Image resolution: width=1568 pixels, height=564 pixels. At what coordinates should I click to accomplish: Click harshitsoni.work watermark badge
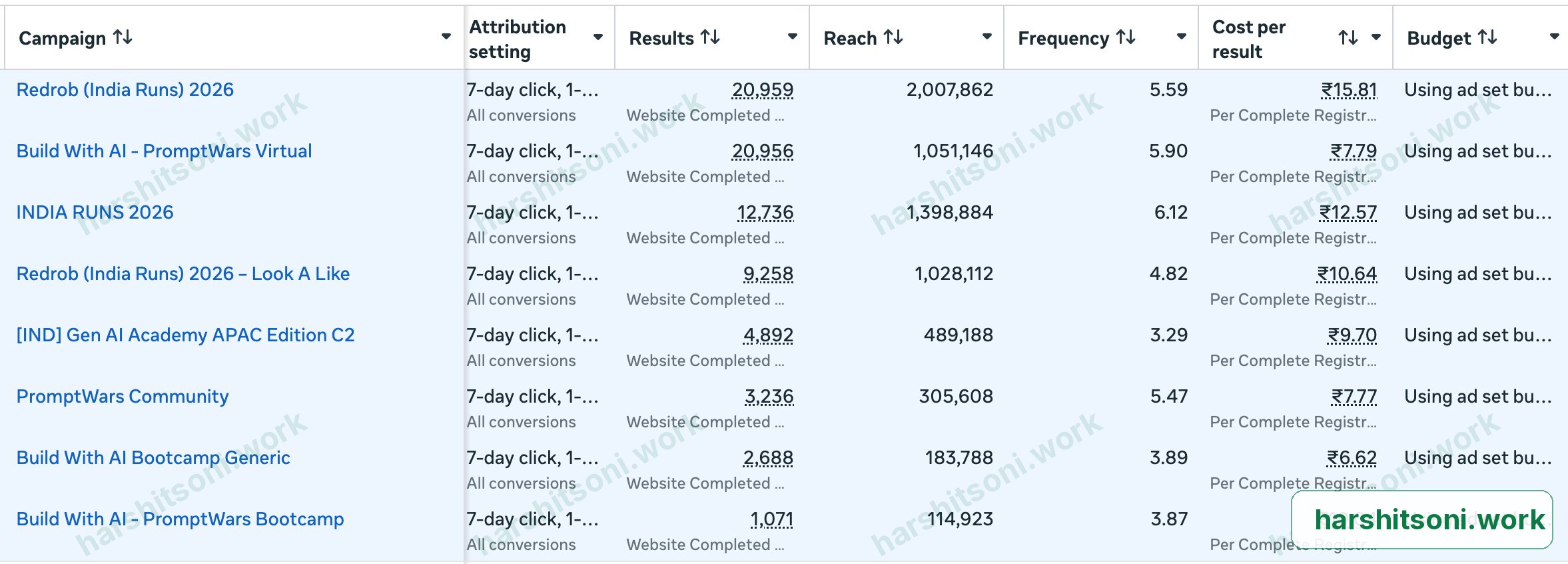[x=1422, y=520]
